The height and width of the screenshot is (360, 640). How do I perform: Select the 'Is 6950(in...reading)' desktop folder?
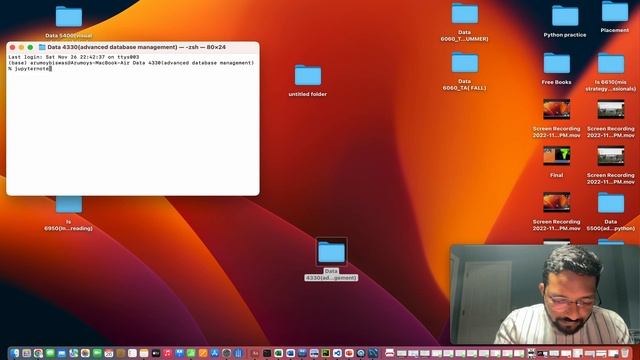point(69,214)
